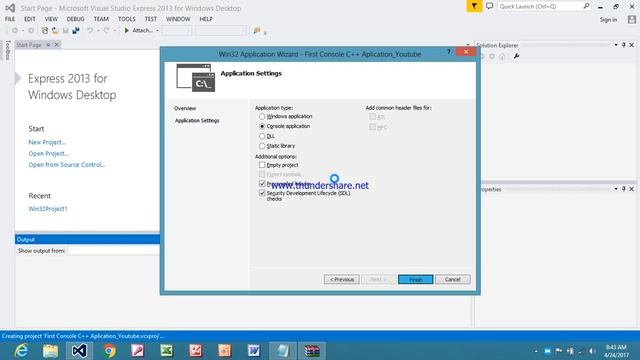This screenshot has width=640, height=360.
Task: Open Word from the taskbar
Action: pos(253,351)
